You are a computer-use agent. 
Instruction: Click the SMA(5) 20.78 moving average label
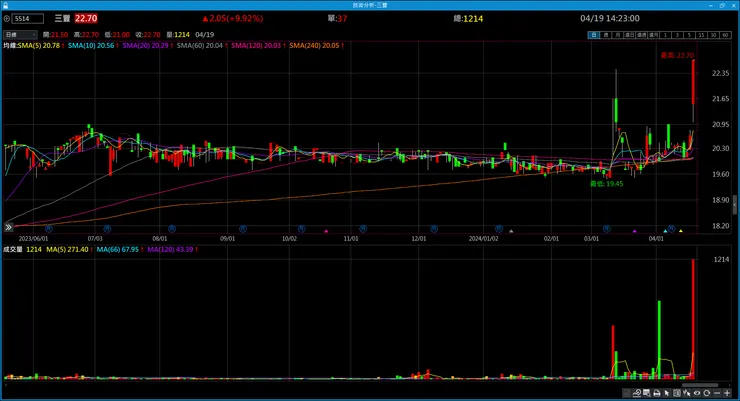(x=40, y=45)
